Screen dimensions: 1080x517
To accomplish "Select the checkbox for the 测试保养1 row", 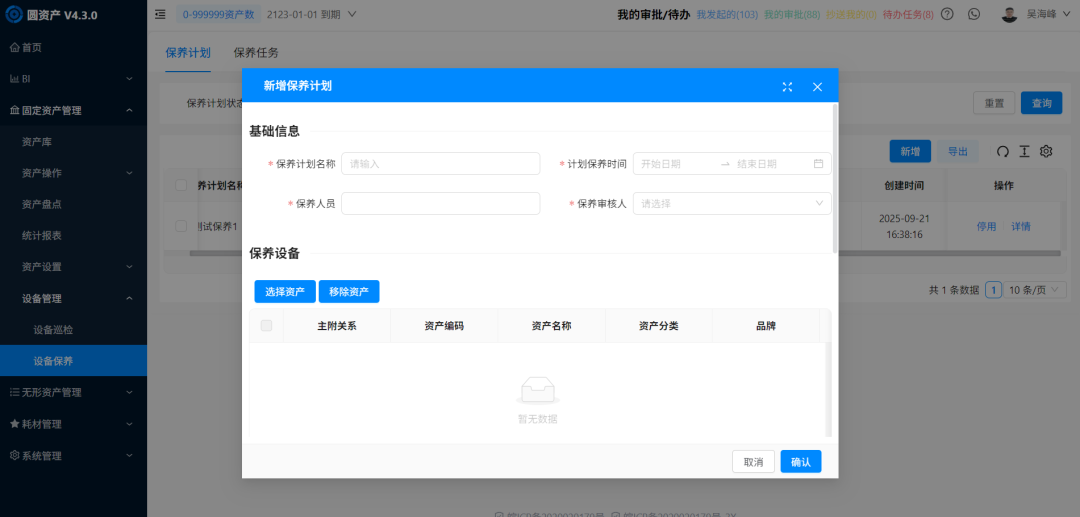I will click(x=181, y=226).
